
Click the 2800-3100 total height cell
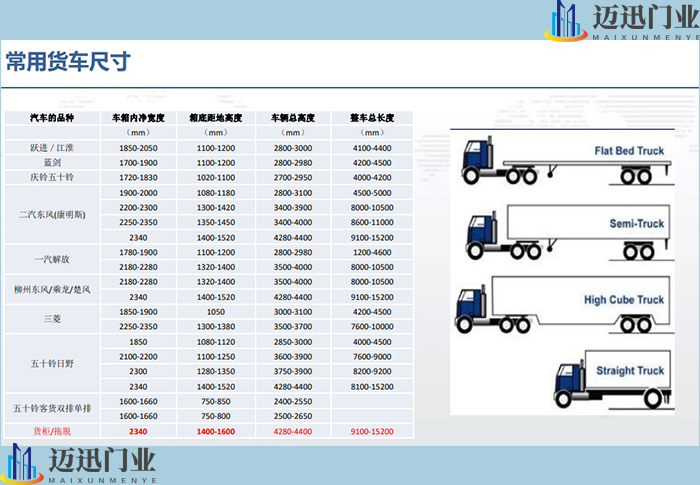(x=293, y=192)
